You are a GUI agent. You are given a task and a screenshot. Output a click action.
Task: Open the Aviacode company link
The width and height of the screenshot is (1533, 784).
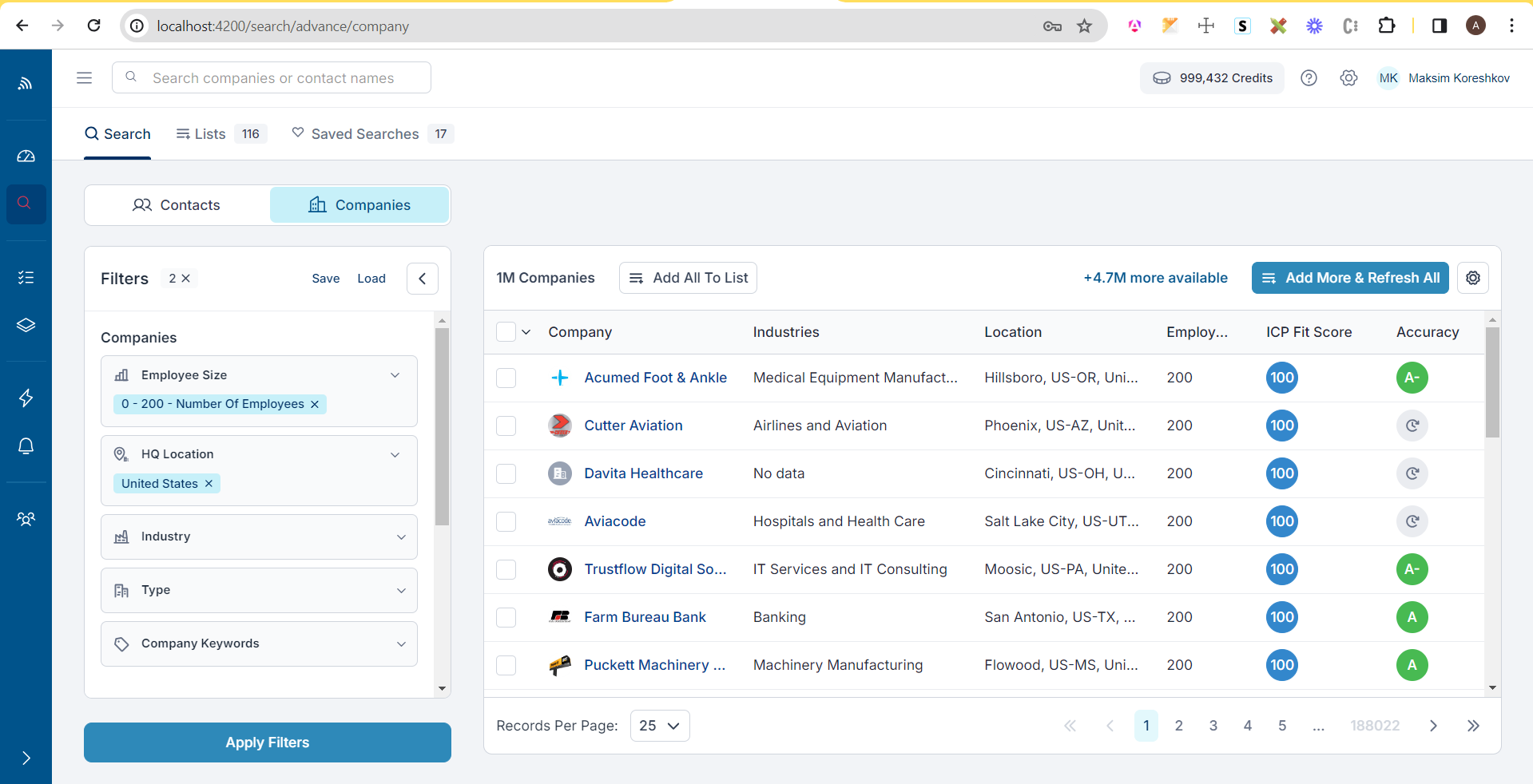pos(614,521)
